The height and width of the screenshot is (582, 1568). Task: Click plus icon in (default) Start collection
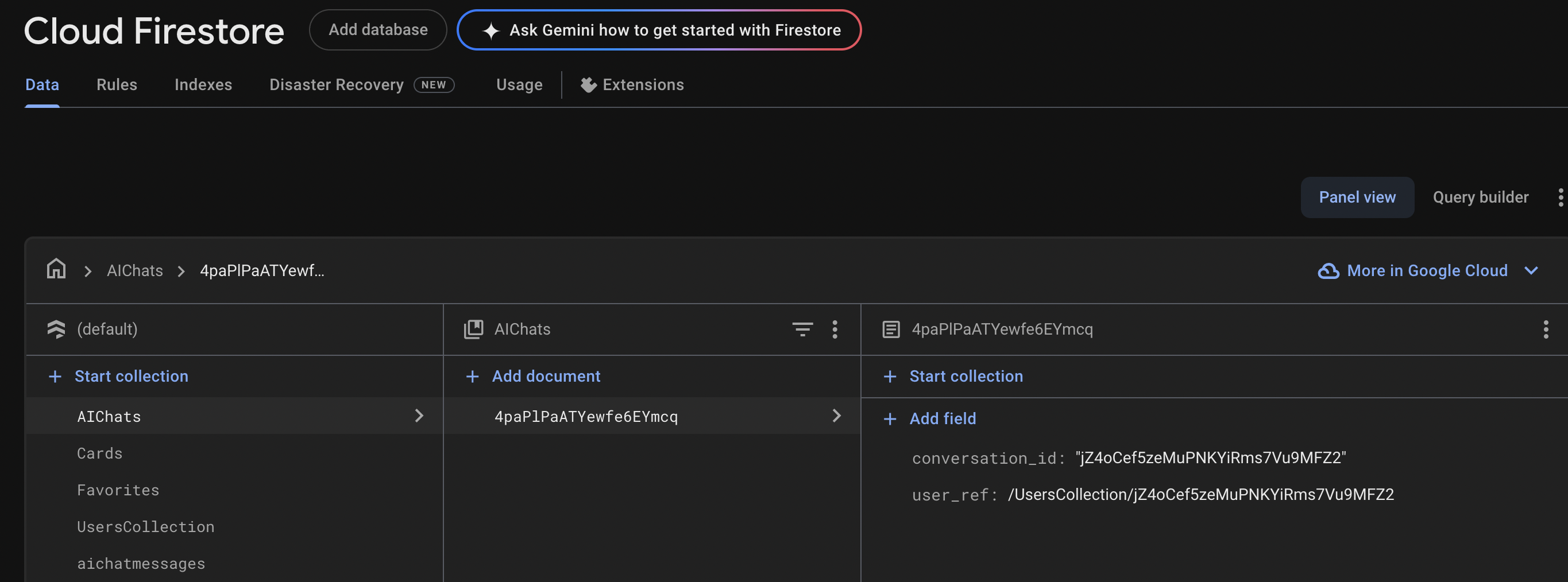pyautogui.click(x=55, y=377)
